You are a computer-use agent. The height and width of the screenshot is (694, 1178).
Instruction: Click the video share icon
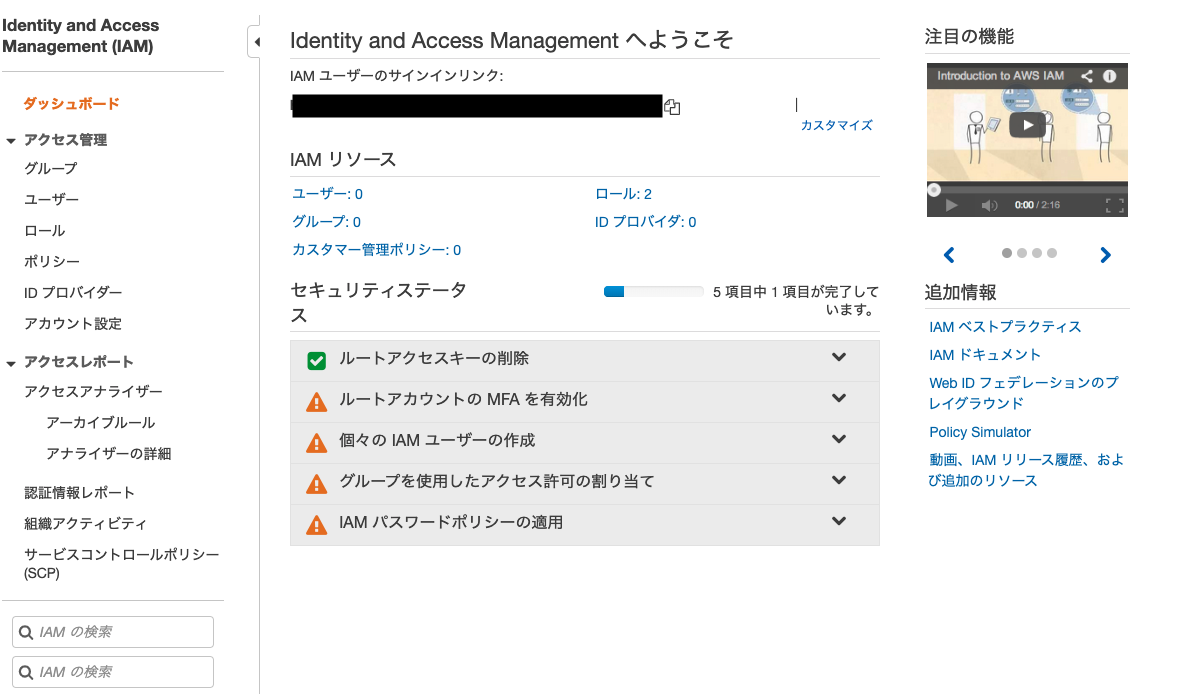click(x=1087, y=76)
